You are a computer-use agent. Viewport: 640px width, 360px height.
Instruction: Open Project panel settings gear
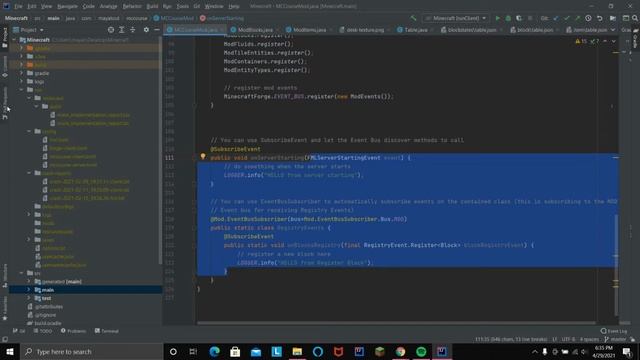(146, 30)
